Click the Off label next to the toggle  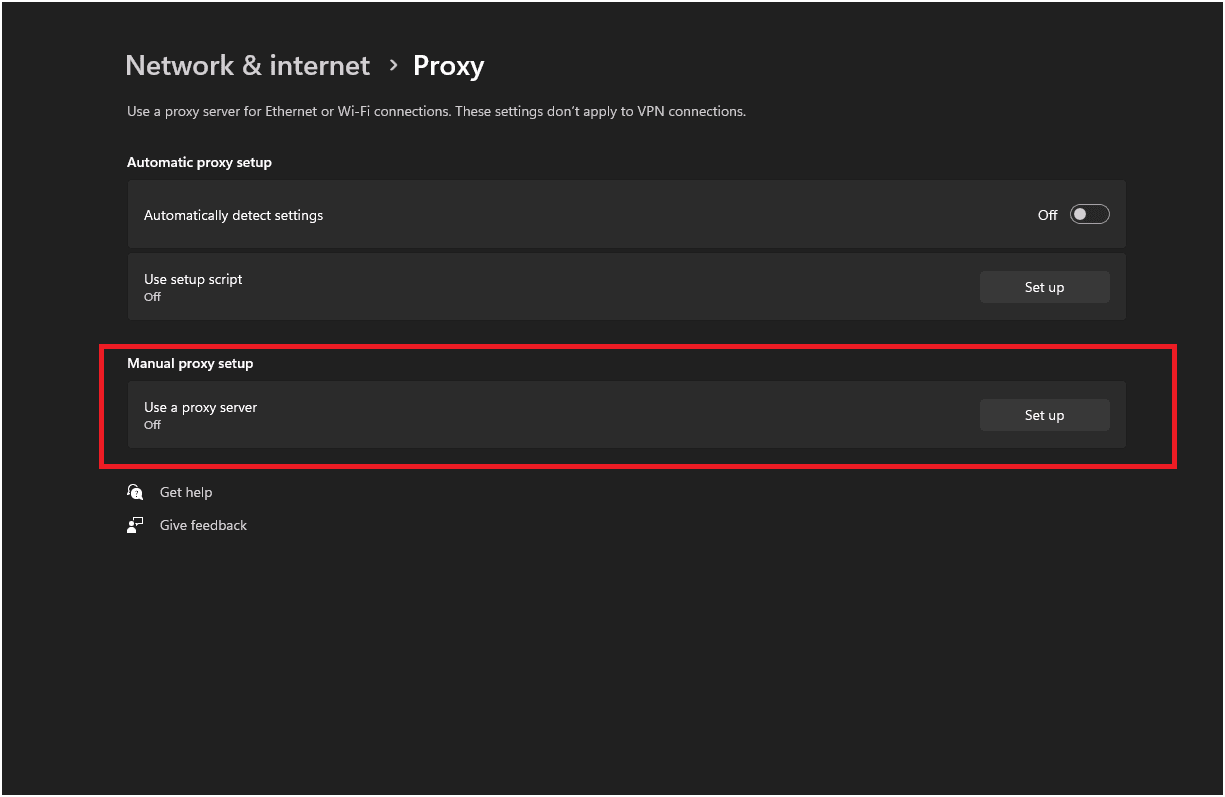1047,214
